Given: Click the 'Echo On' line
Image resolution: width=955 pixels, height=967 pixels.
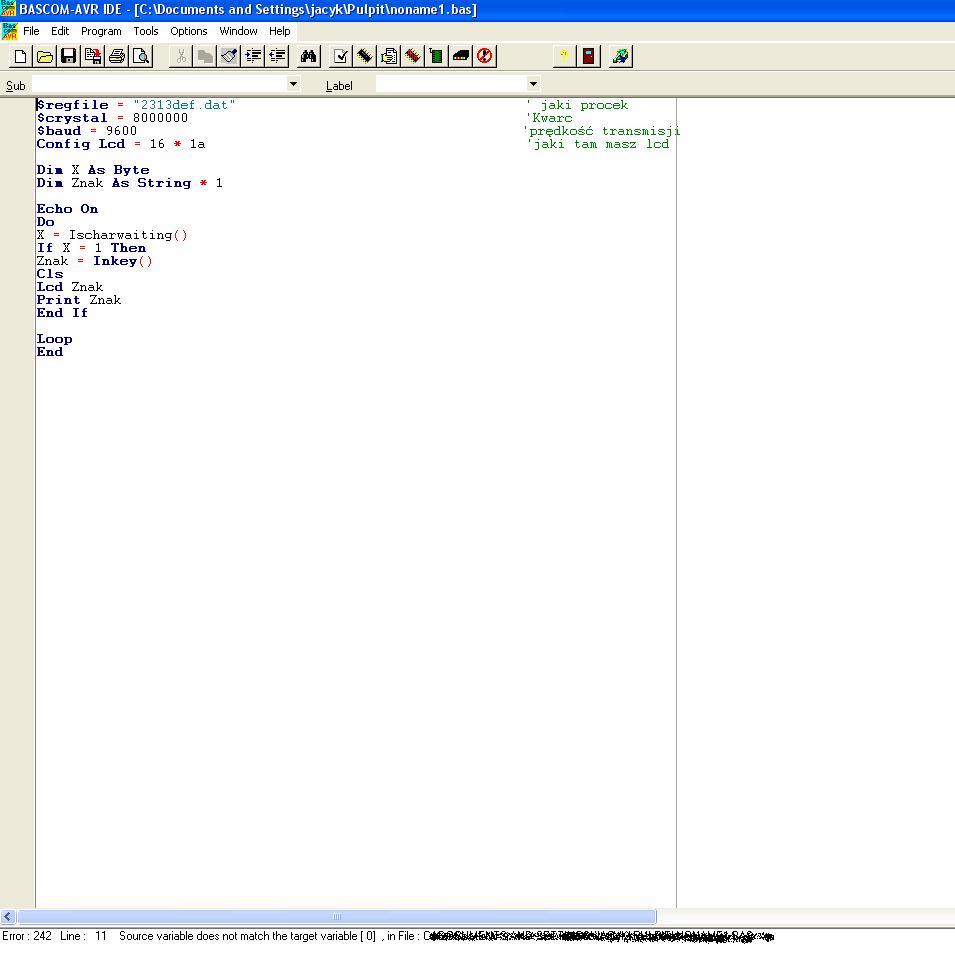Looking at the screenshot, I should click(x=67, y=208).
